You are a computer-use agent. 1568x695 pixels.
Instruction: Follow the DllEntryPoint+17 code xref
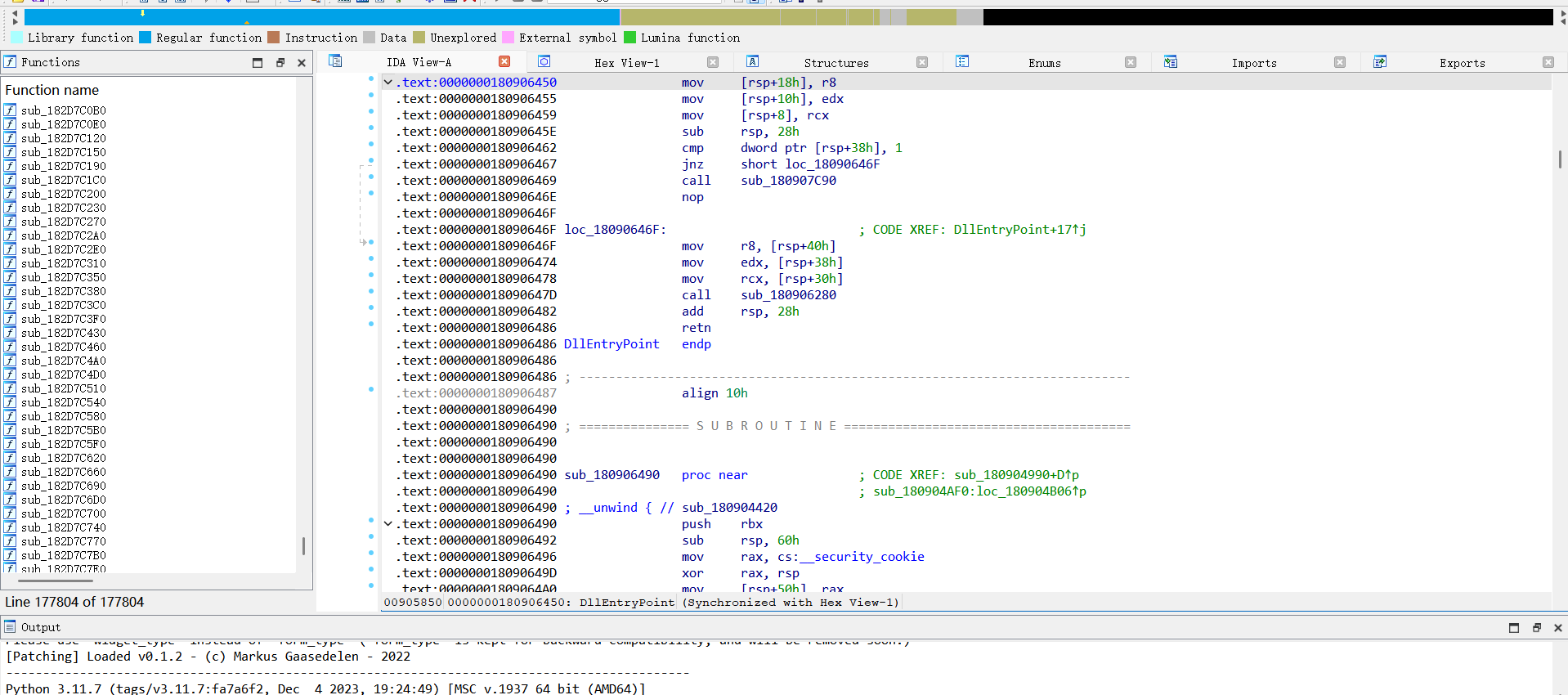1019,229
